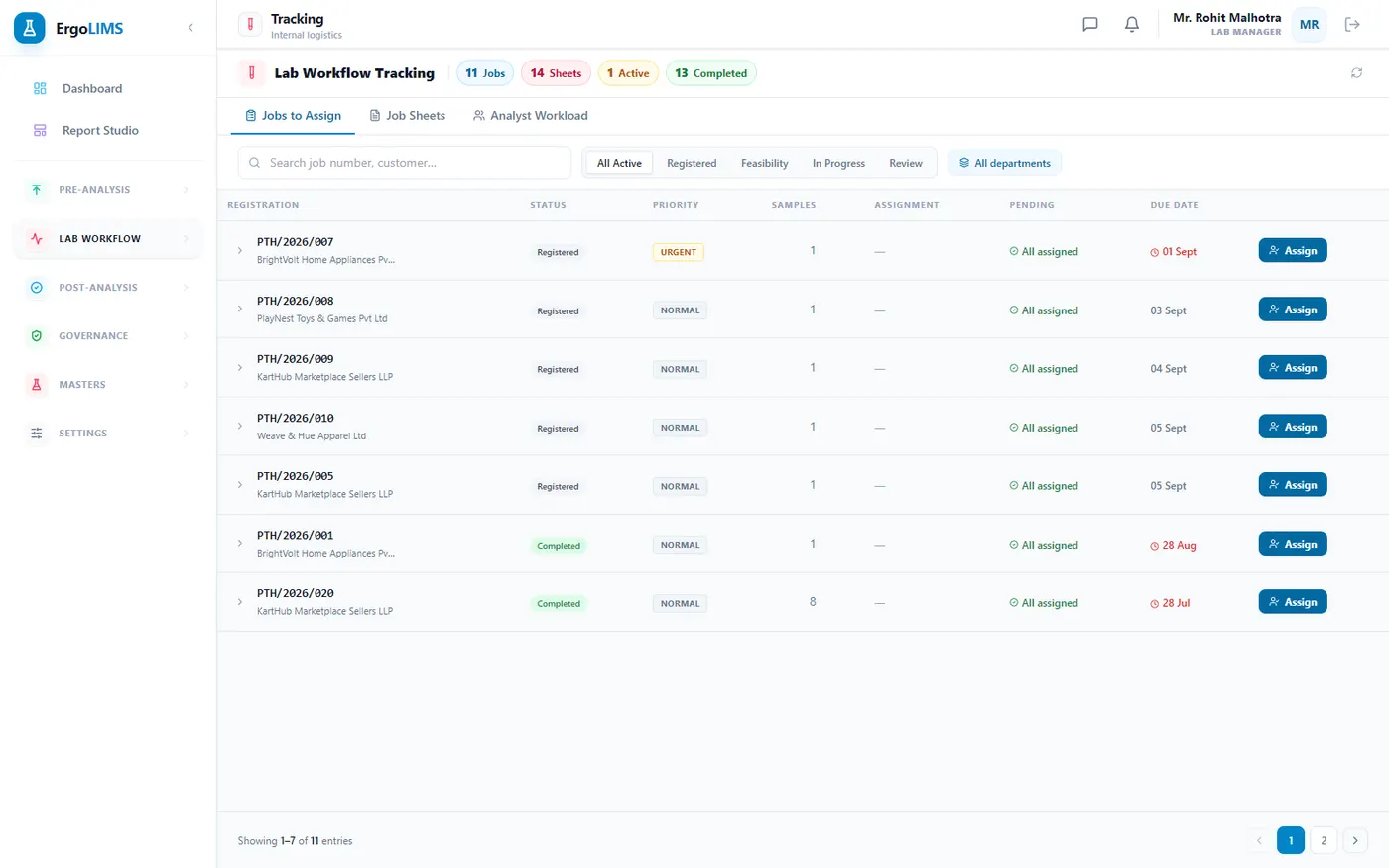1389x868 pixels.
Task: Click Completed status of PTH/2026/020
Action: tap(559, 603)
